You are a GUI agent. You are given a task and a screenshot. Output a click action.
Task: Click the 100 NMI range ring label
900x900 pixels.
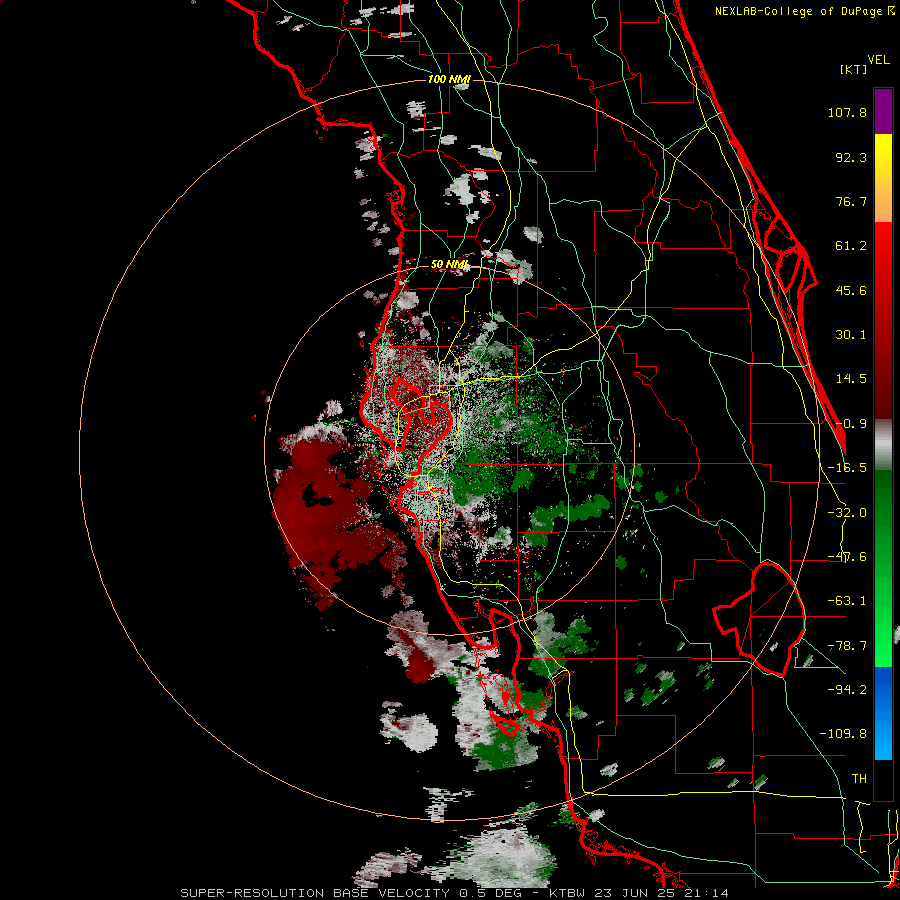coord(449,79)
